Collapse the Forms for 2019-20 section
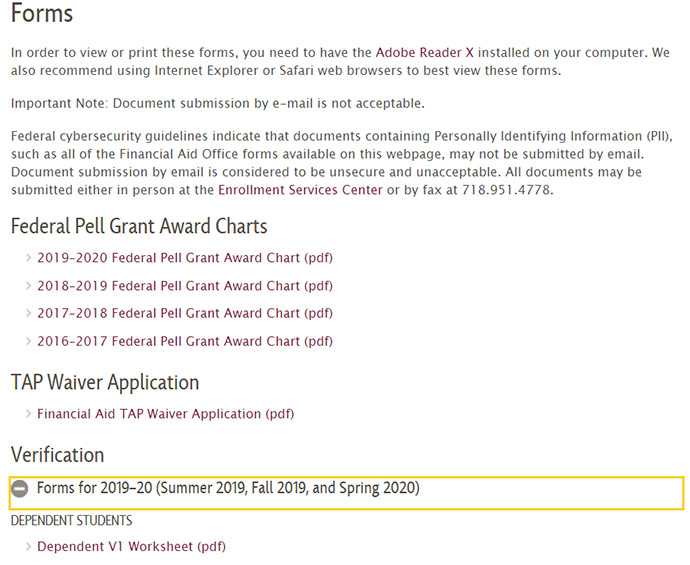 coord(346,493)
